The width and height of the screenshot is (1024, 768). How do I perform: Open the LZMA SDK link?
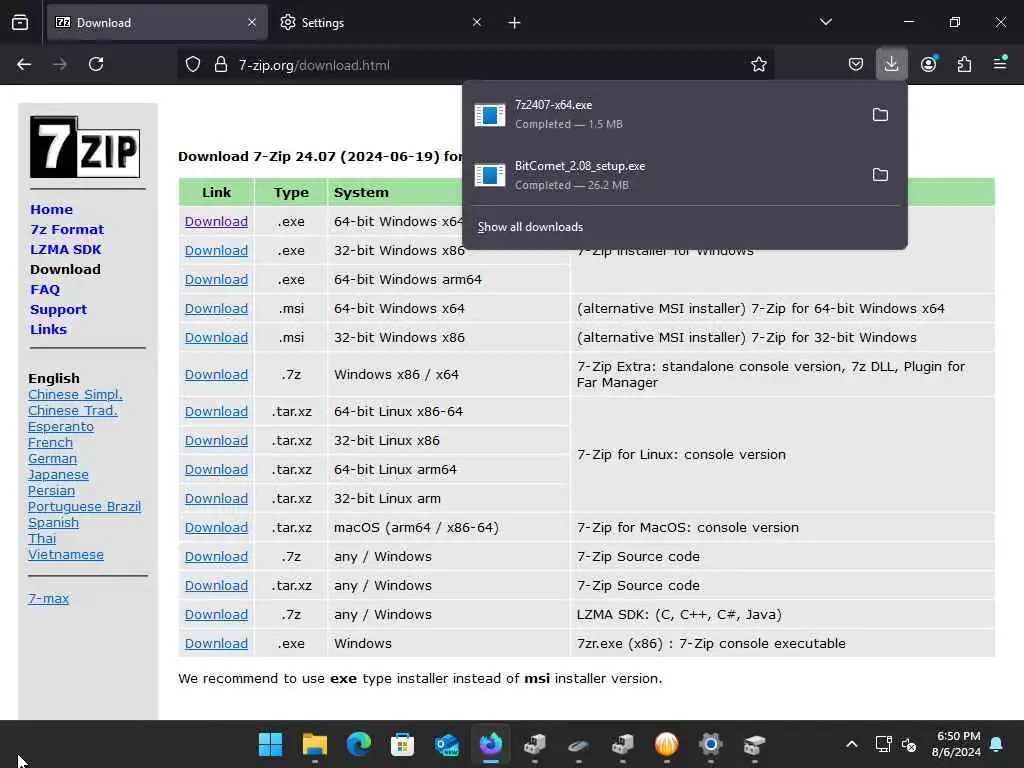[66, 249]
